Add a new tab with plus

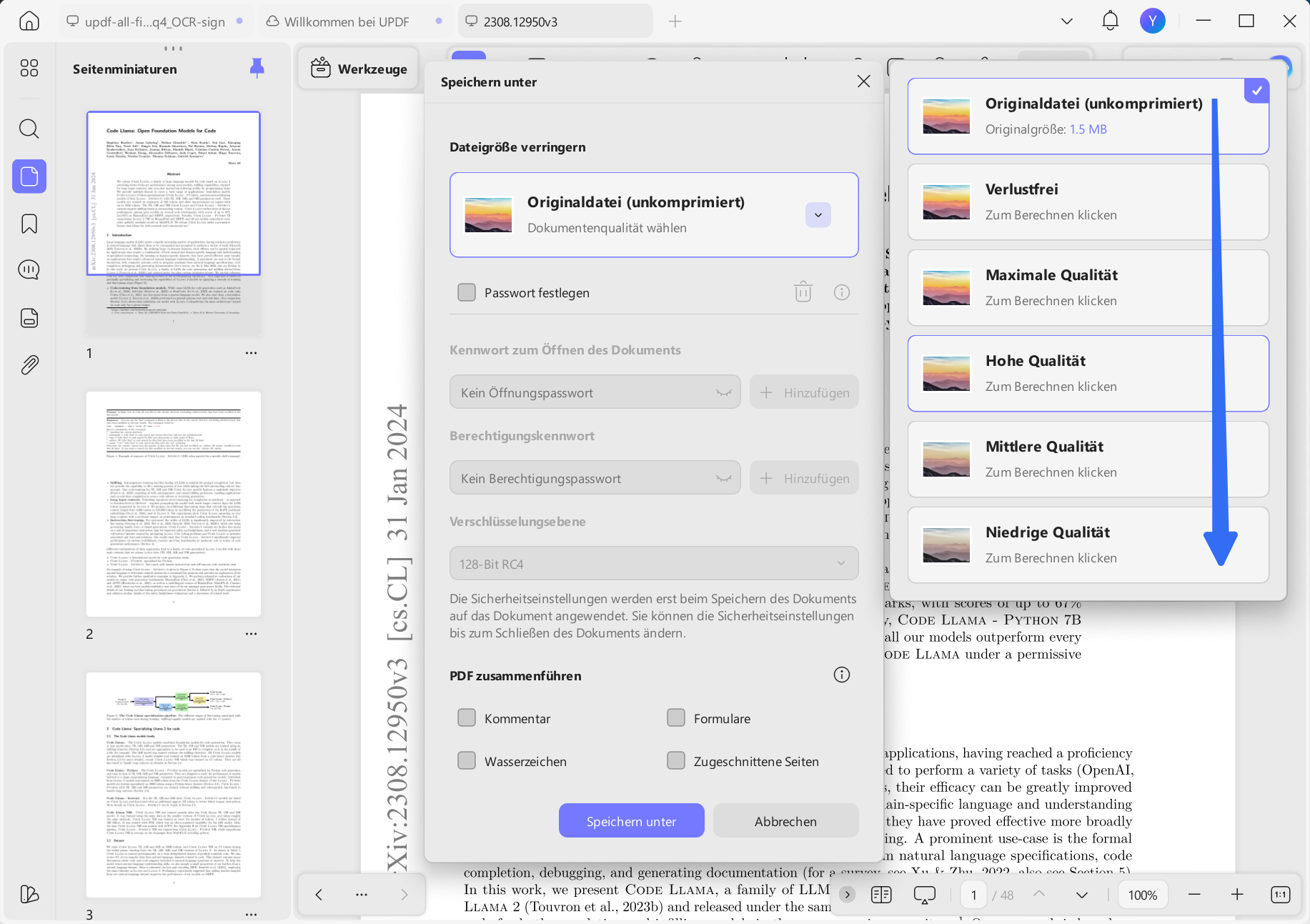(675, 21)
